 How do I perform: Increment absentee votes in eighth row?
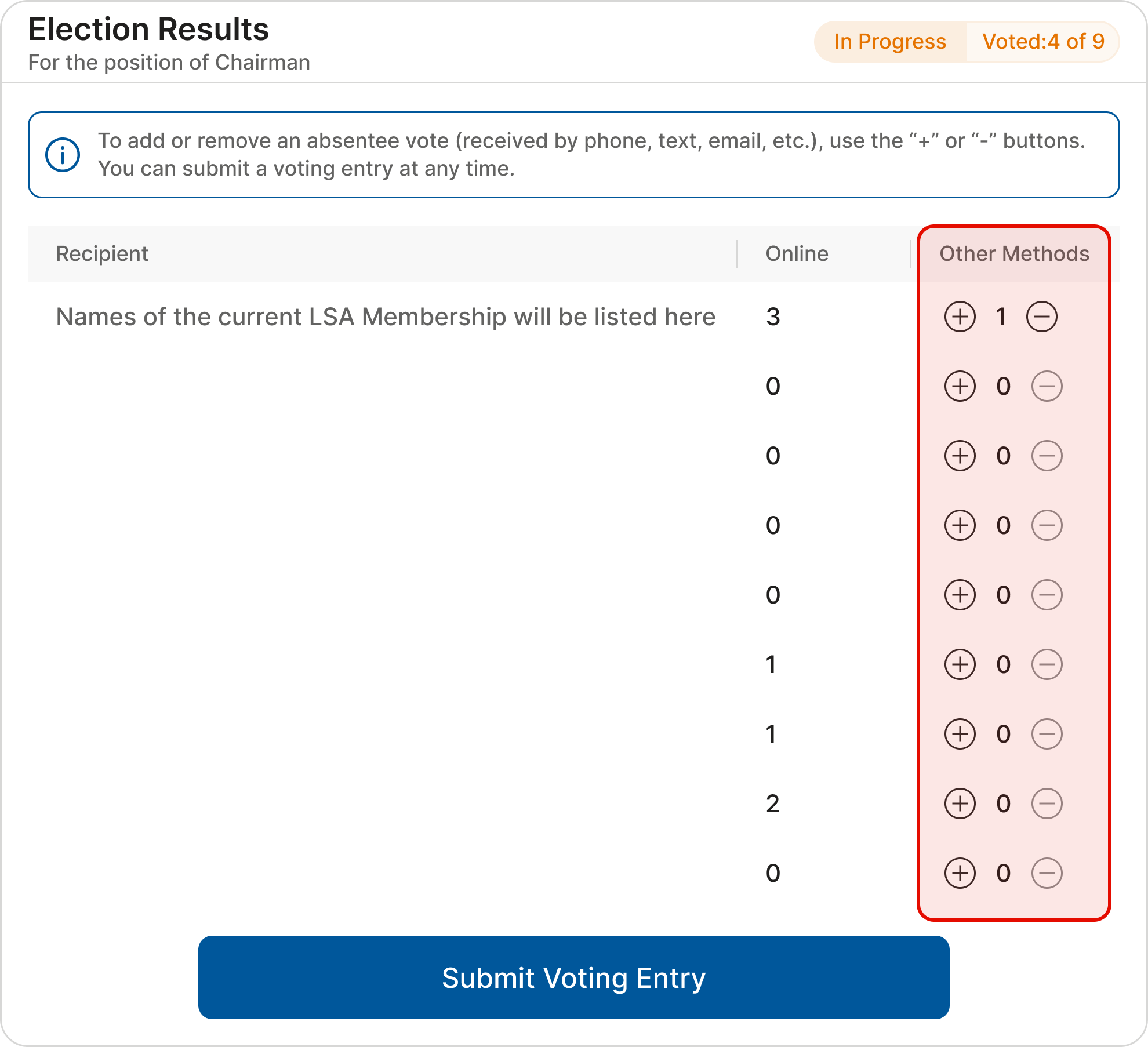pos(960,804)
